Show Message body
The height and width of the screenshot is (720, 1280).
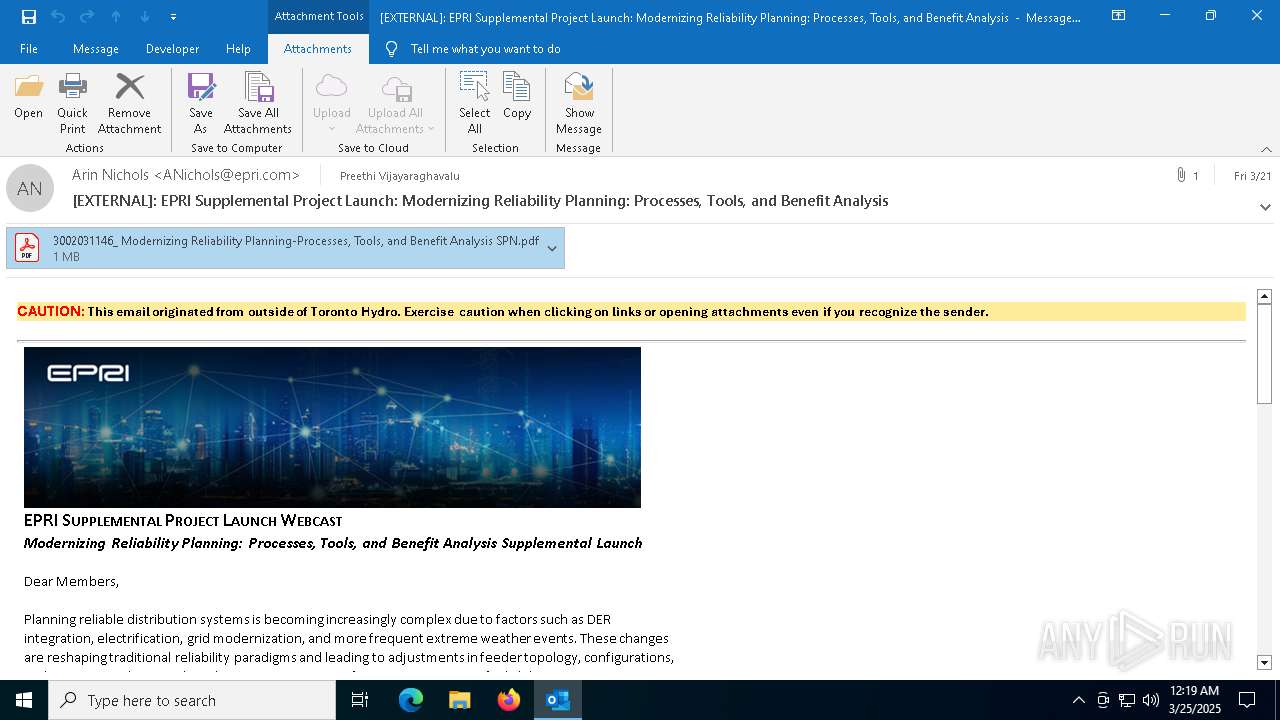coord(579,104)
